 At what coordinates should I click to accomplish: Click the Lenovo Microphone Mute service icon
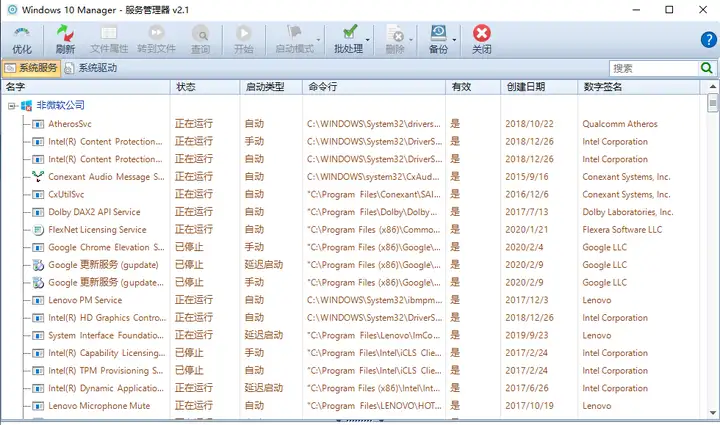pyautogui.click(x=38, y=406)
